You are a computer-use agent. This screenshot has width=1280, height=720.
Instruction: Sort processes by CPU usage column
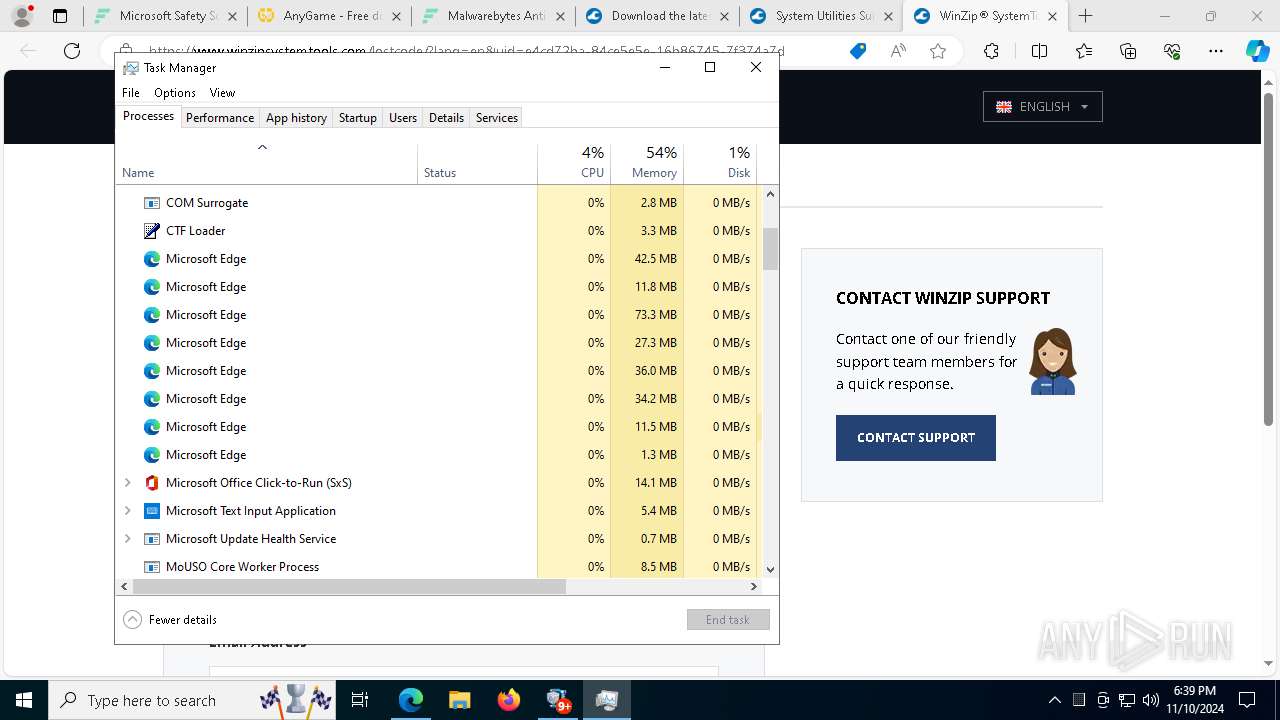point(574,164)
